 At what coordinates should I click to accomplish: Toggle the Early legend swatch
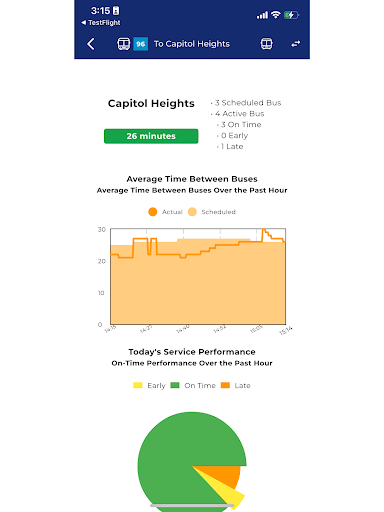pyautogui.click(x=138, y=385)
